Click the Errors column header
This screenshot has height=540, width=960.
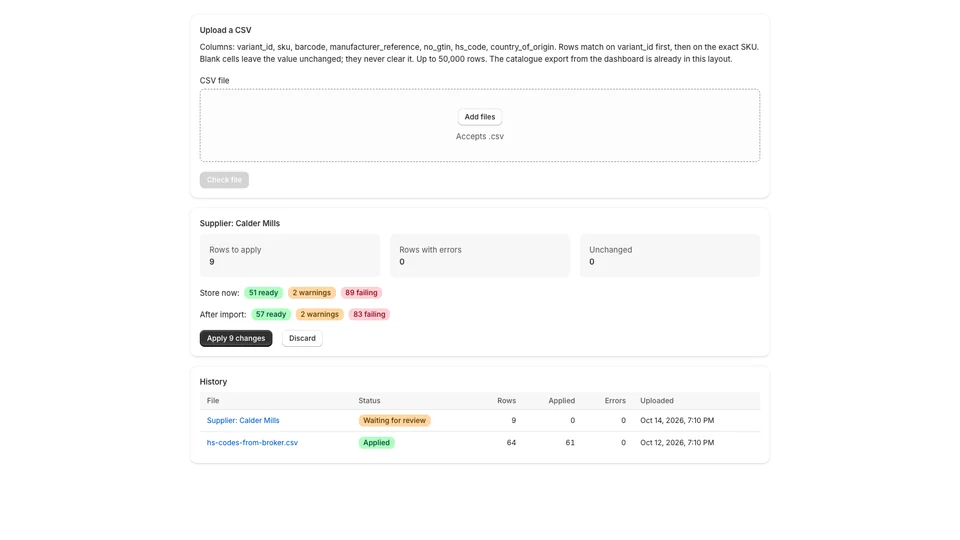coord(615,401)
